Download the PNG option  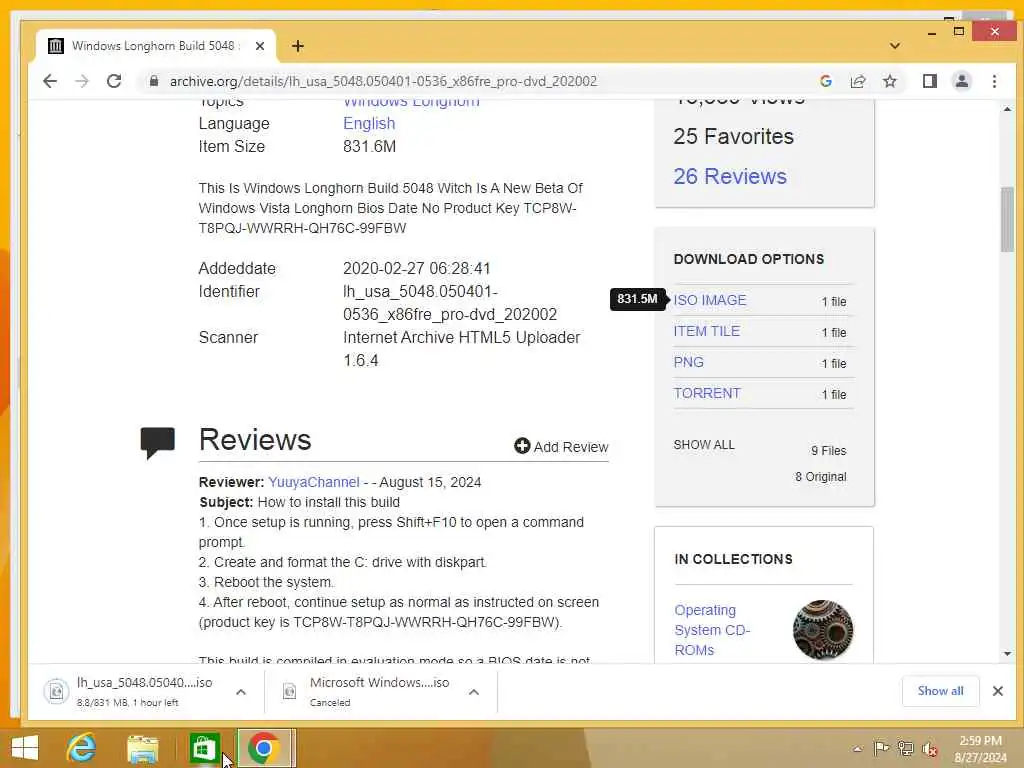pyautogui.click(x=688, y=362)
